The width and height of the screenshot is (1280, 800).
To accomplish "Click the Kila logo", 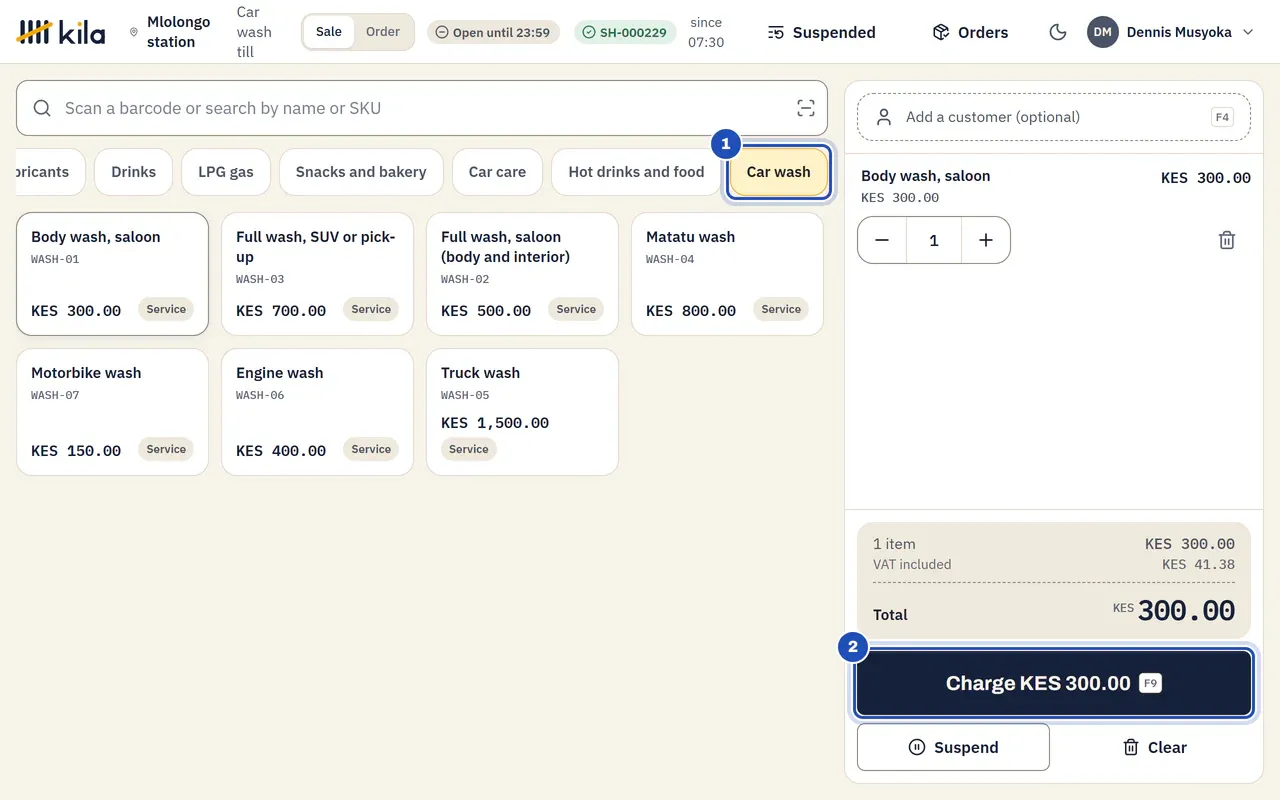I will tap(61, 32).
